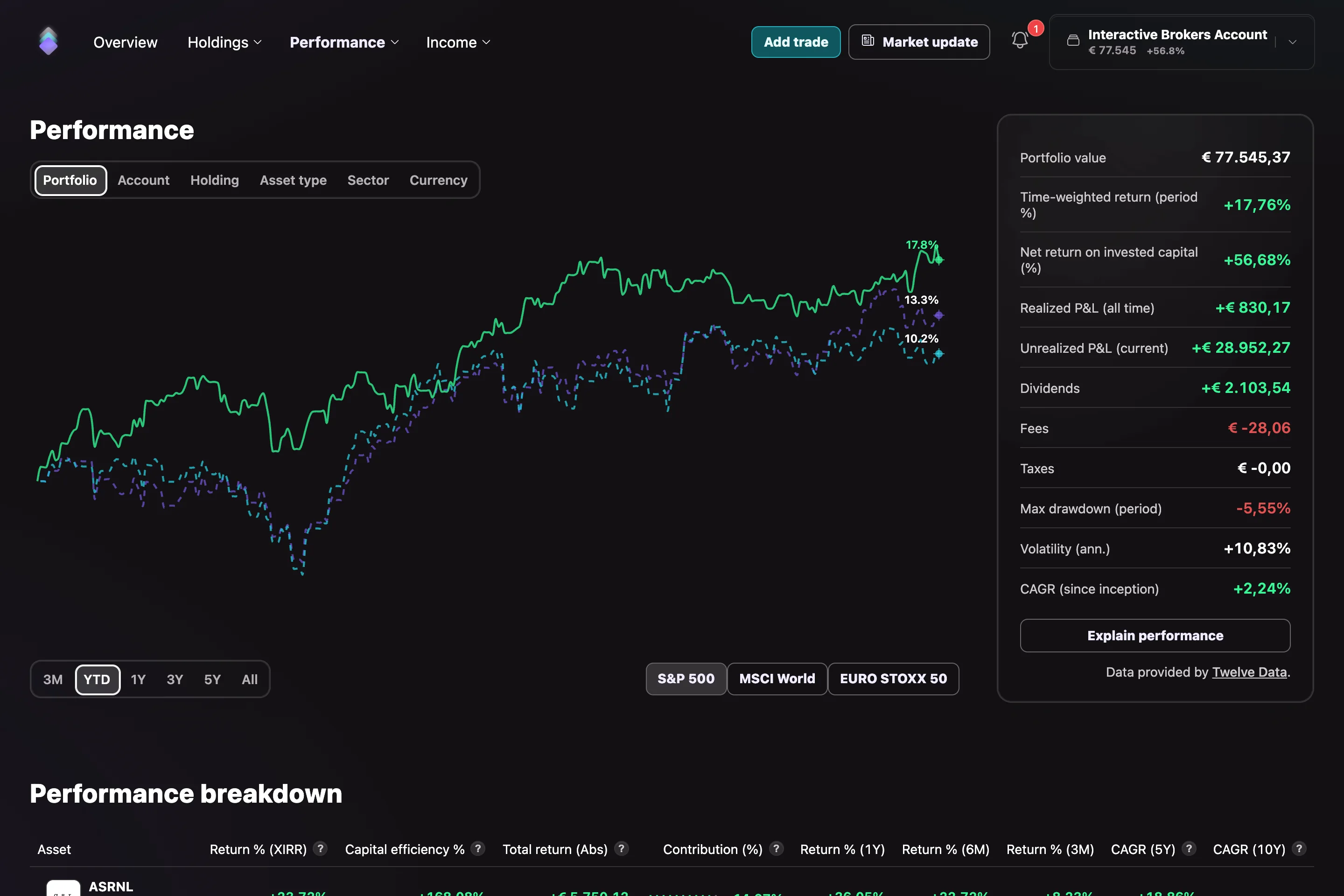The width and height of the screenshot is (1344, 896).
Task: Show help for CAGR (10Y)
Action: coord(1299,848)
